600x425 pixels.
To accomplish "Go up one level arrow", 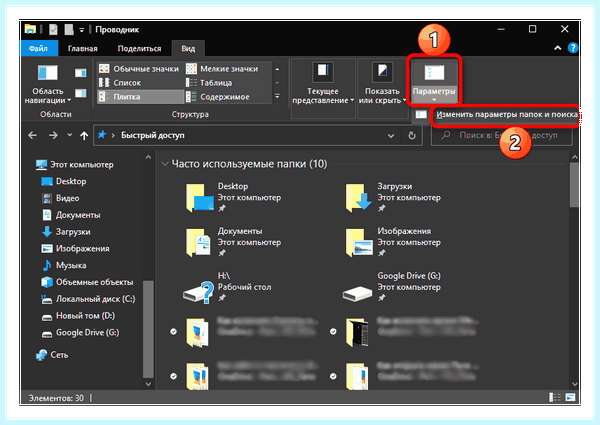I will click(84, 135).
